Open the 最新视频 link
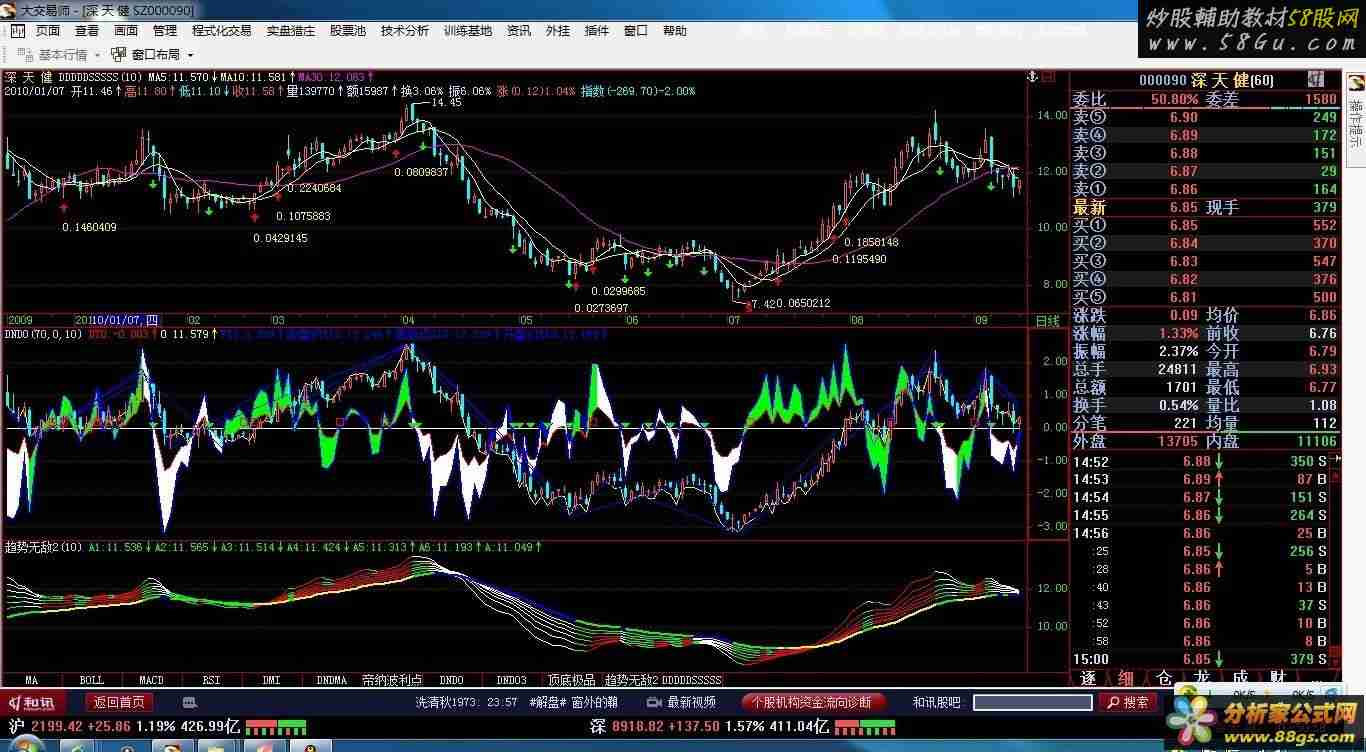This screenshot has width=1366, height=752. pos(691,702)
